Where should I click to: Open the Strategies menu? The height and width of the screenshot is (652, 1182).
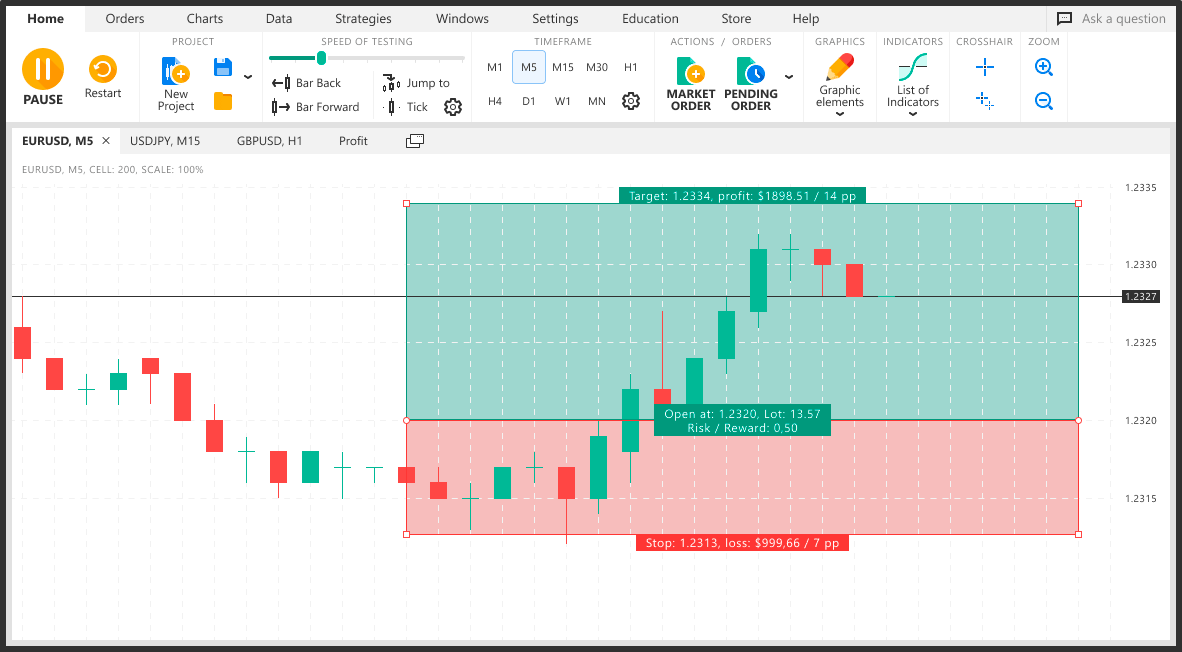pos(362,18)
